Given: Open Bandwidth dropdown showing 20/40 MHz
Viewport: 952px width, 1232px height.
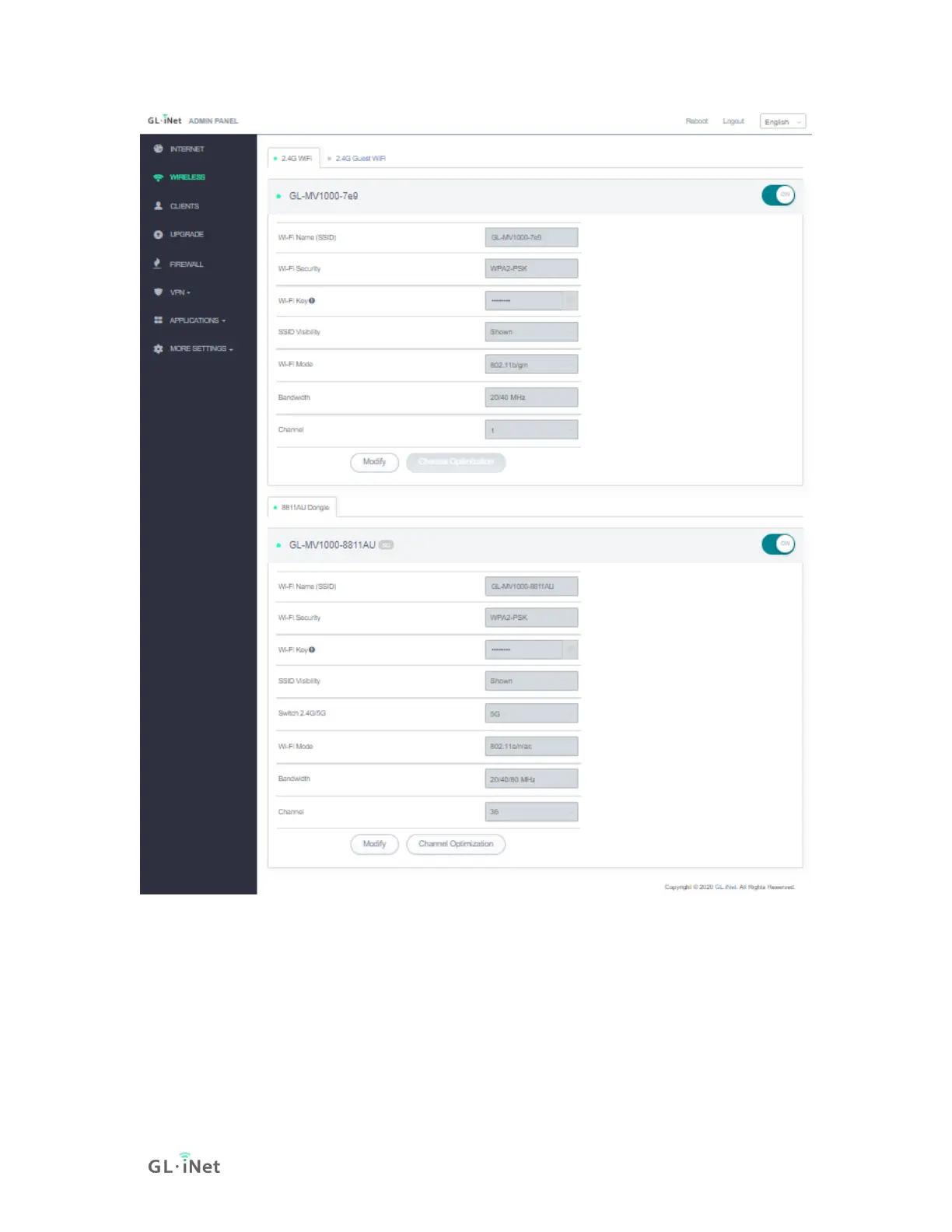Looking at the screenshot, I should [531, 397].
